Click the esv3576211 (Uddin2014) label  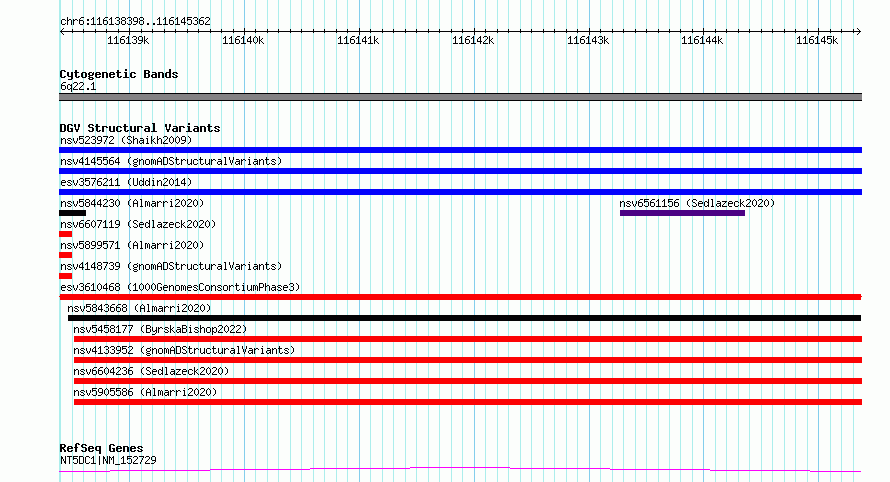click(x=126, y=182)
